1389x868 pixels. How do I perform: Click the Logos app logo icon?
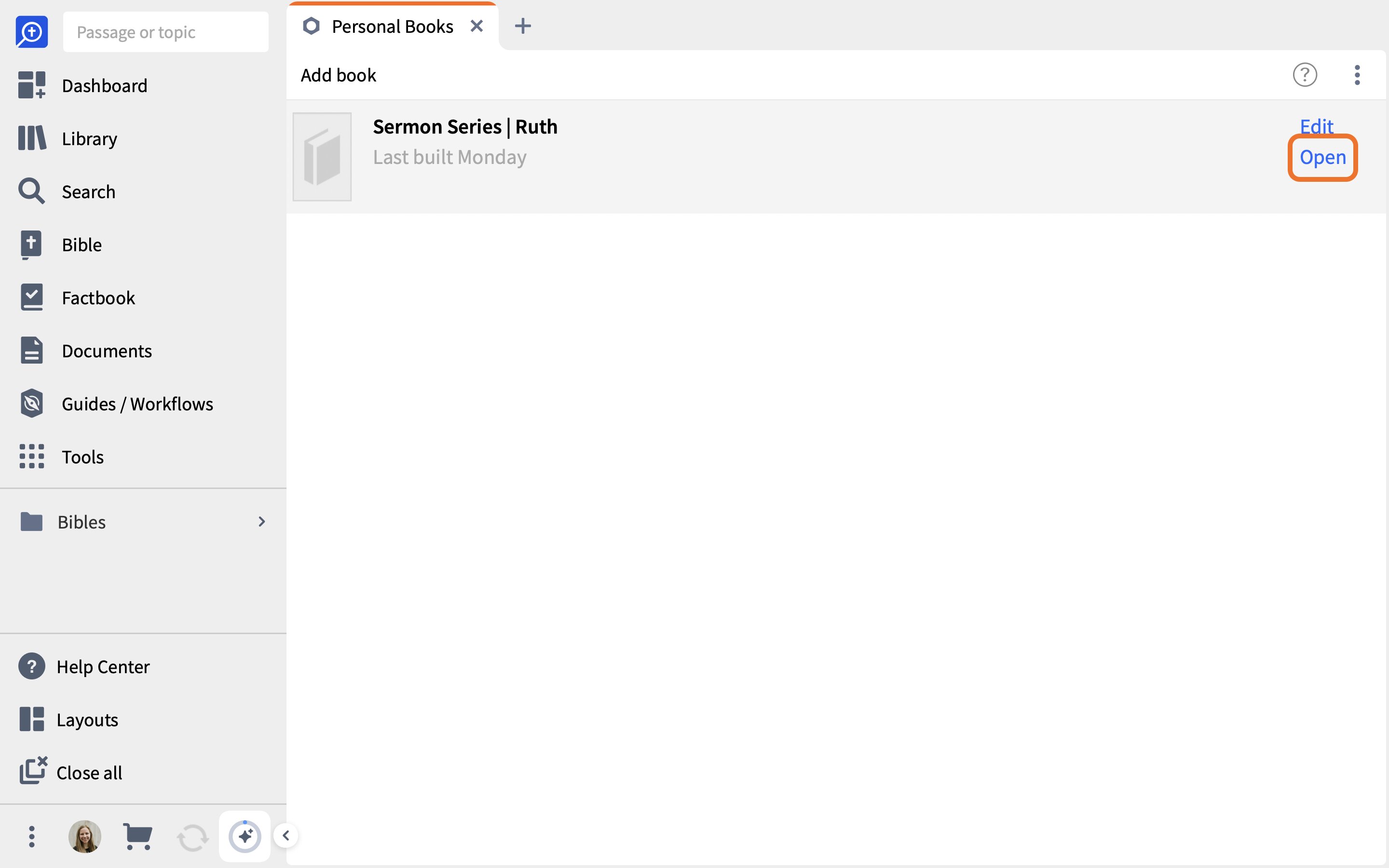point(31,31)
